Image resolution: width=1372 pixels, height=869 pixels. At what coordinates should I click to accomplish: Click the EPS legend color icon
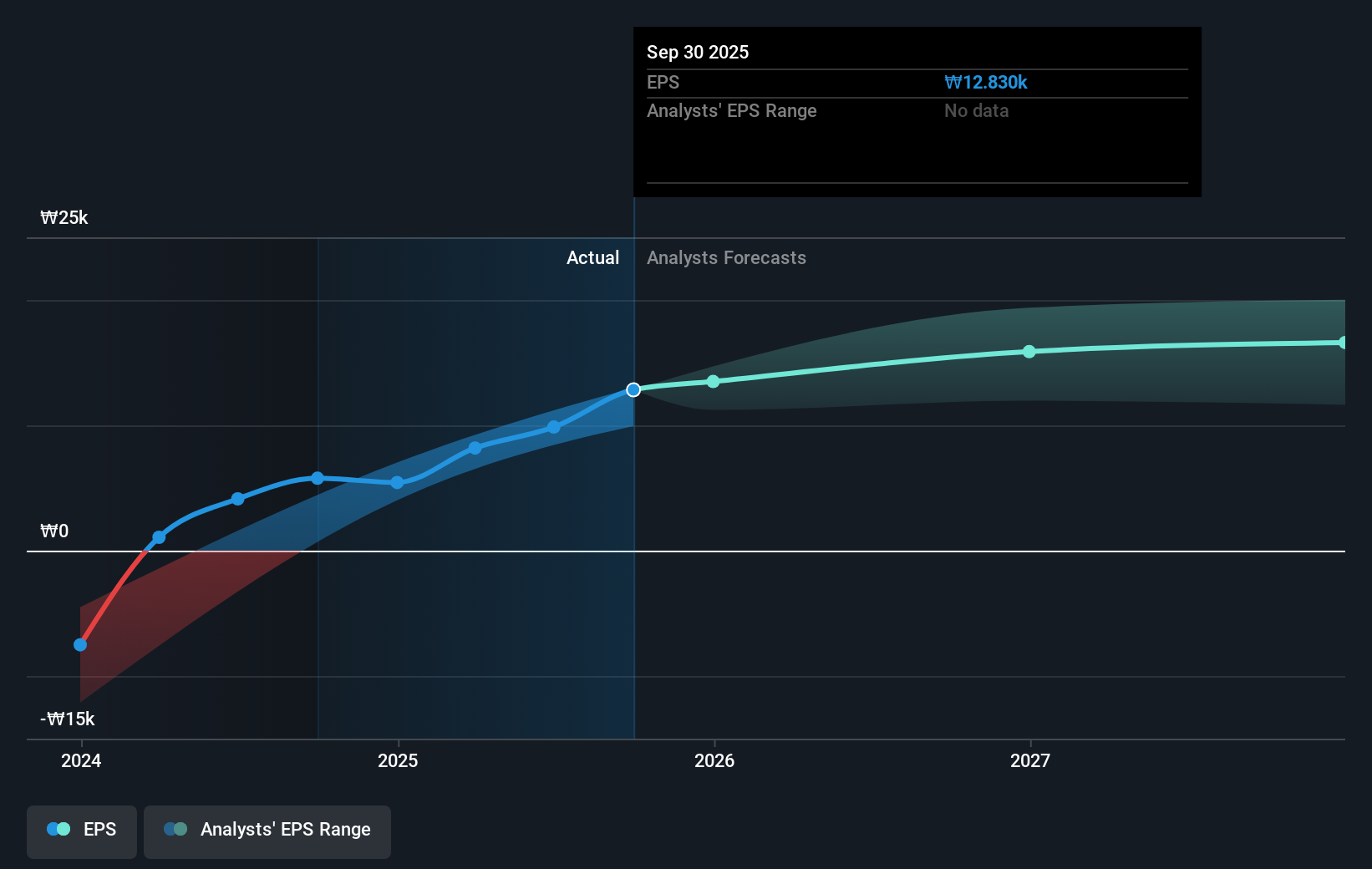(x=58, y=829)
